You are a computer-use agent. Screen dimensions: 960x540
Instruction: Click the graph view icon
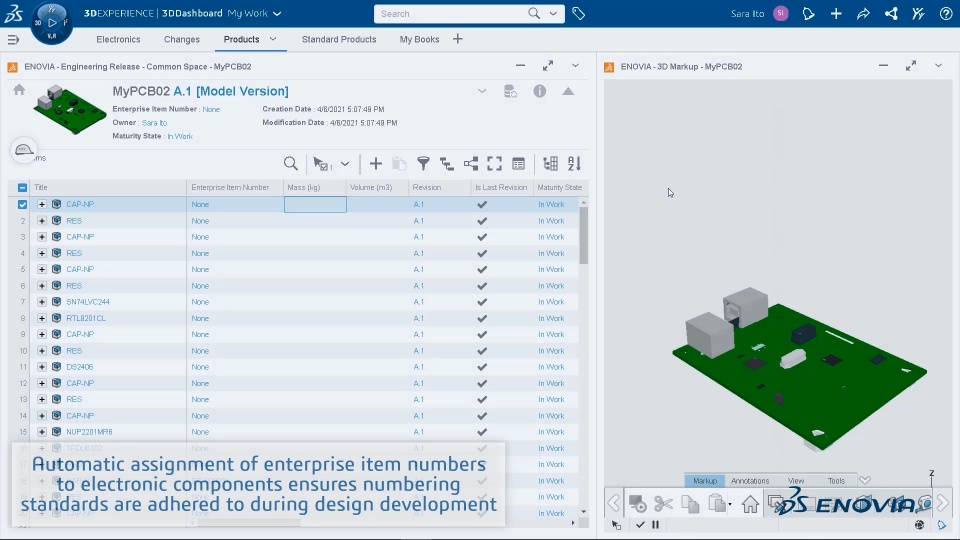471,163
